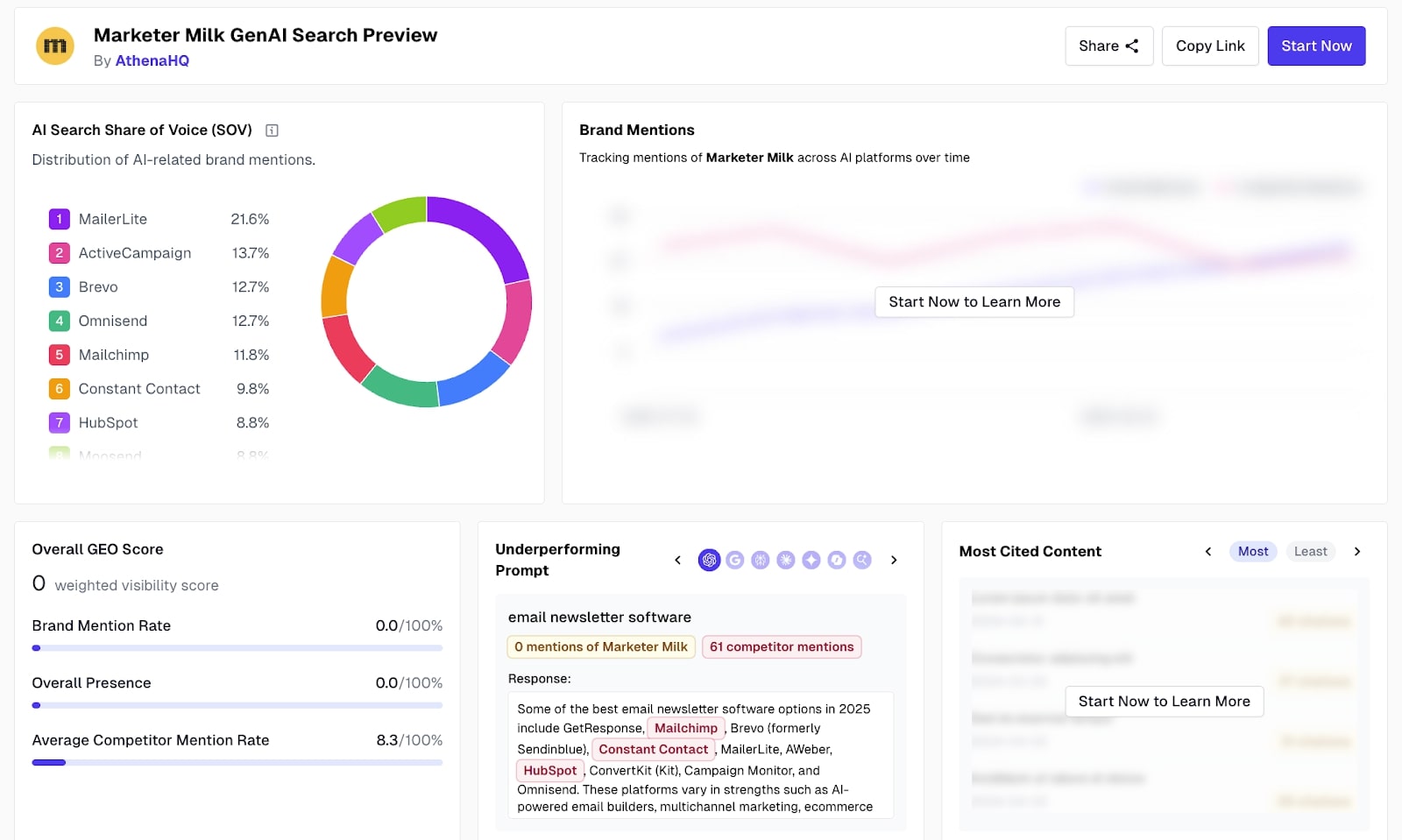The height and width of the screenshot is (840, 1402).
Task: Go to previous Most Cited Content page
Action: click(1208, 551)
